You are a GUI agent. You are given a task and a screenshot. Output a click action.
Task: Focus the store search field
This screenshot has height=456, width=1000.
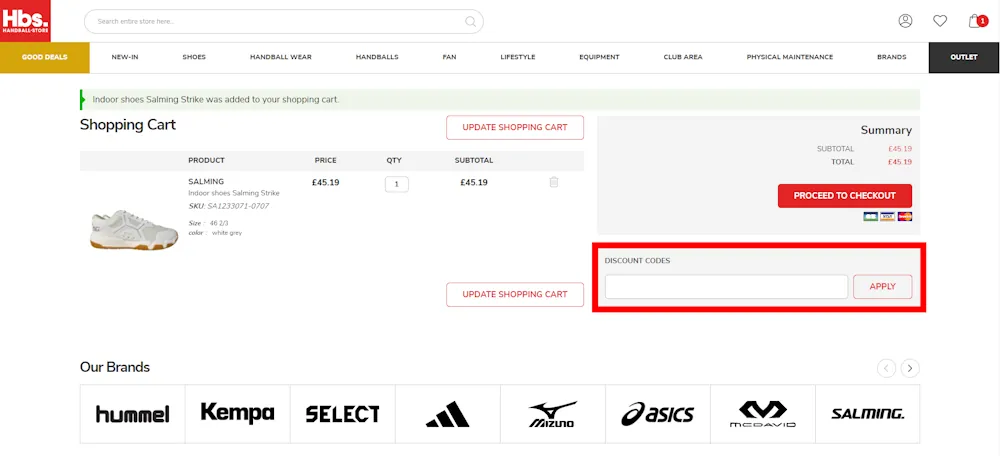click(284, 22)
